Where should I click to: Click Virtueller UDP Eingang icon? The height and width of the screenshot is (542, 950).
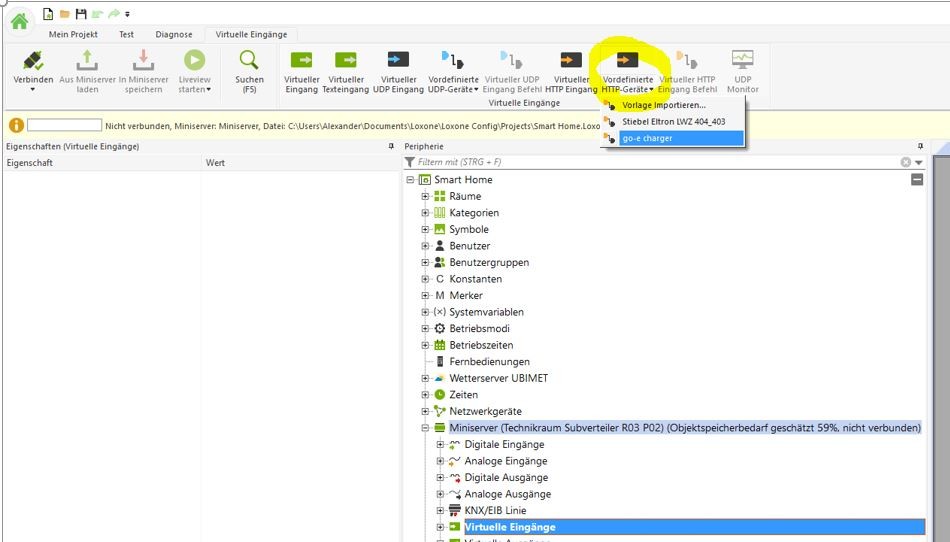click(x=398, y=61)
